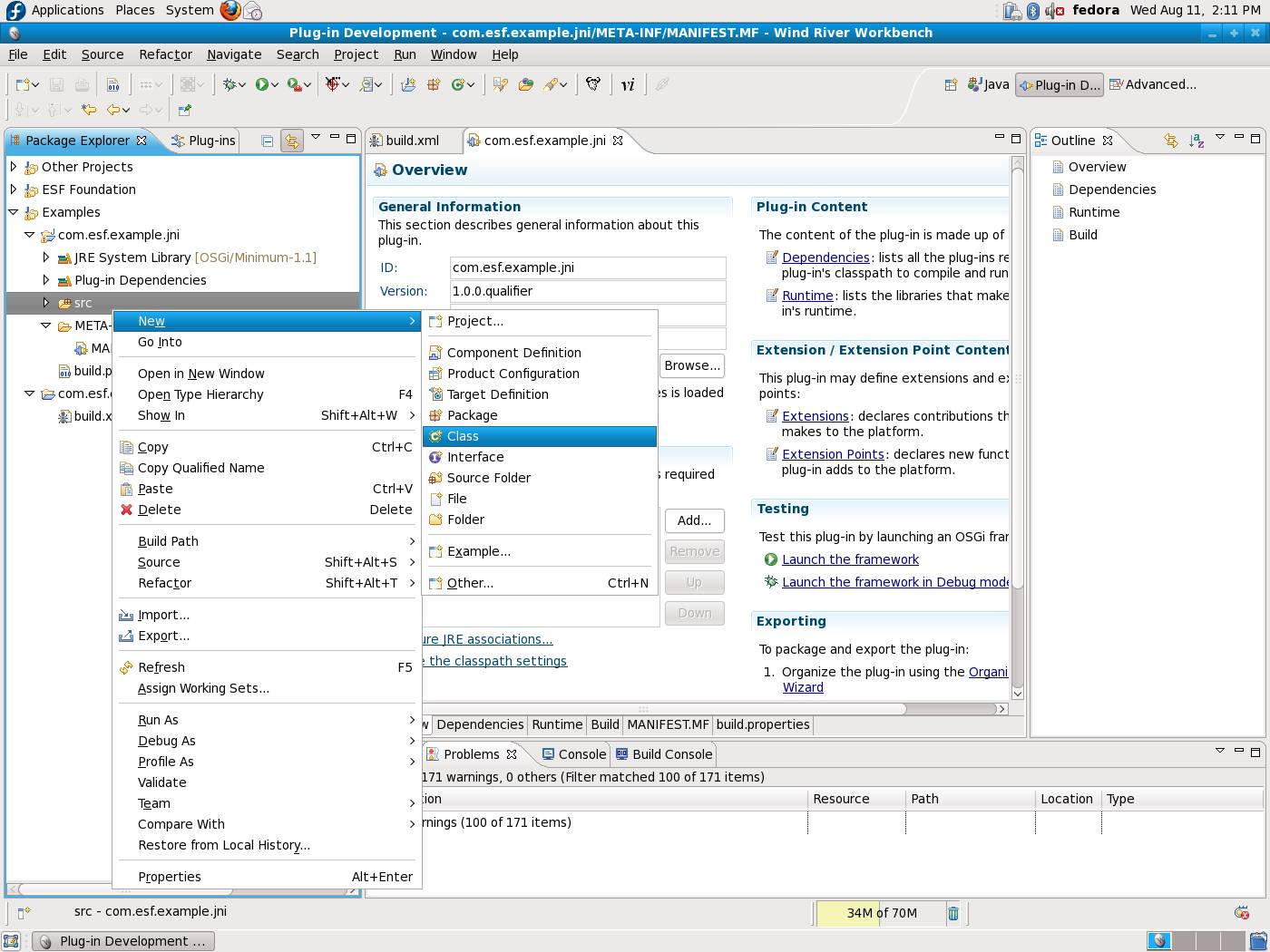The image size is (1270, 952).
Task: Open the Outline view menu arrow
Action: click(x=1220, y=138)
